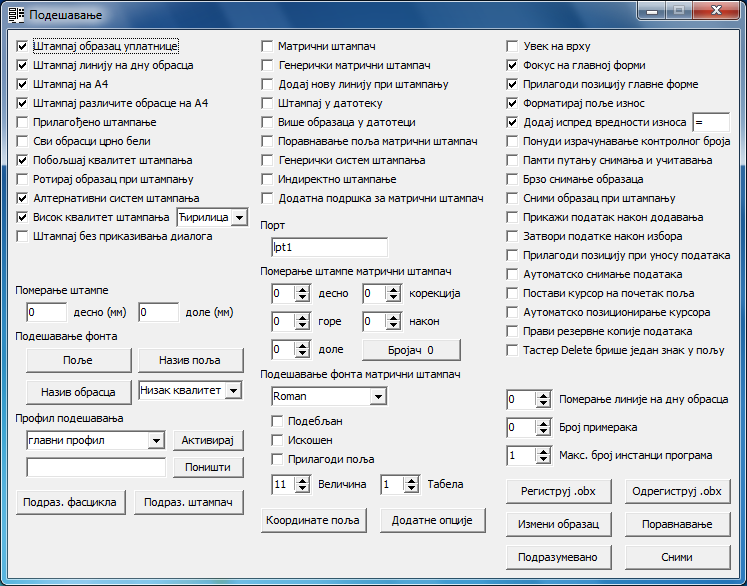747x586 pixels.
Task: Click the Бројач 0 button
Action: tap(412, 350)
